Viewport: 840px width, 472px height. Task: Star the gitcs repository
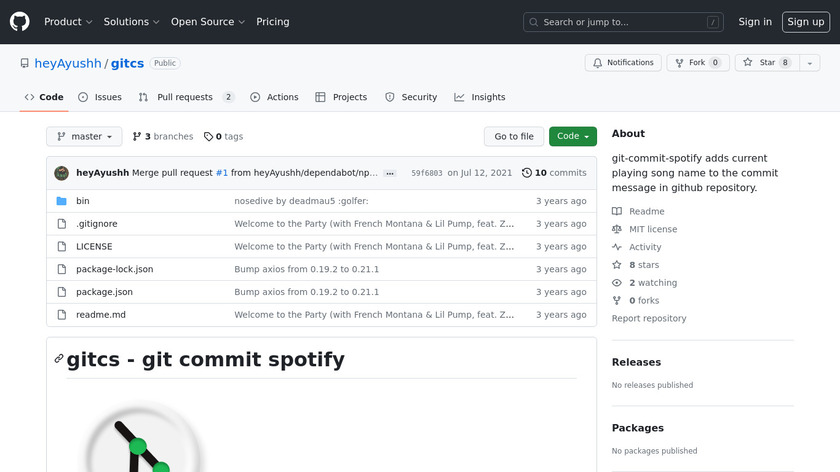point(761,63)
